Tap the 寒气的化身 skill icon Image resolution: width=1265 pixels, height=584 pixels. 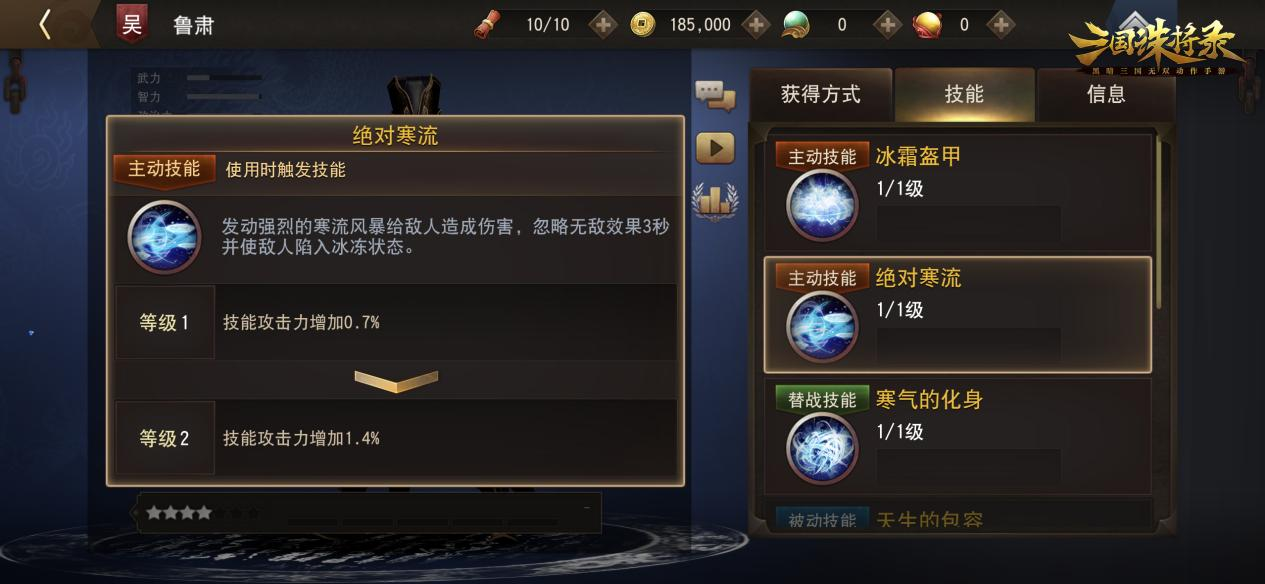click(822, 448)
